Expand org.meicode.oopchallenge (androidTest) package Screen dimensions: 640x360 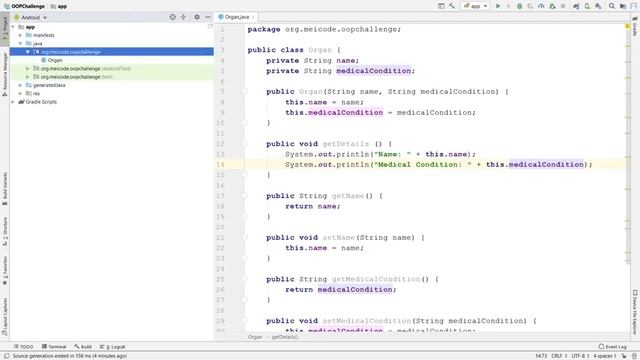pos(28,69)
